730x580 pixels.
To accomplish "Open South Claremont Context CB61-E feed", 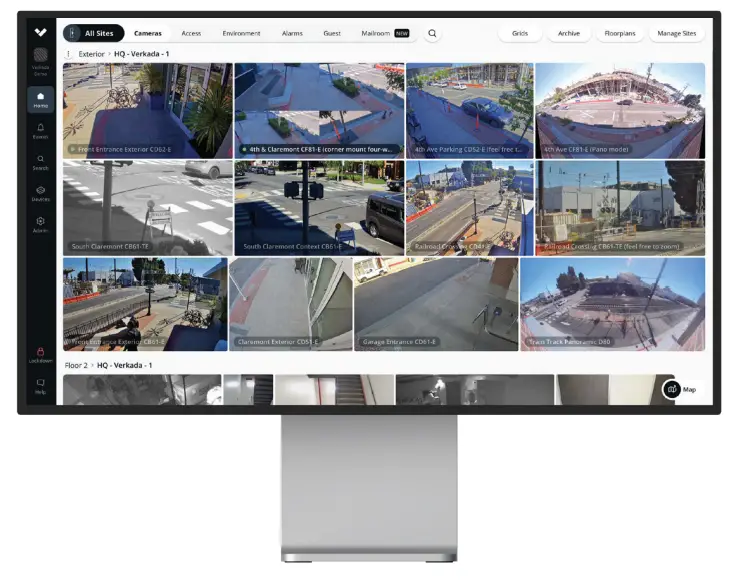I will (319, 208).
